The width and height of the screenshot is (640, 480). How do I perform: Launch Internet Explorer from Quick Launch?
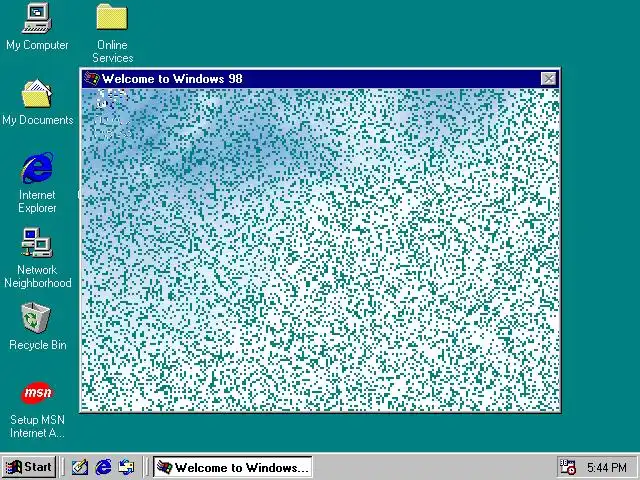pyautogui.click(x=103, y=467)
